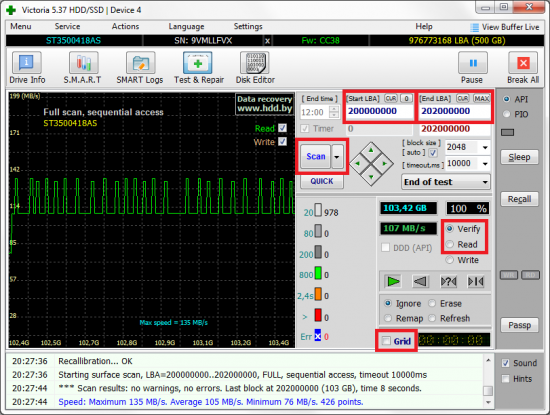
Task: Expand the block size 2048 dropdown
Action: pos(485,147)
